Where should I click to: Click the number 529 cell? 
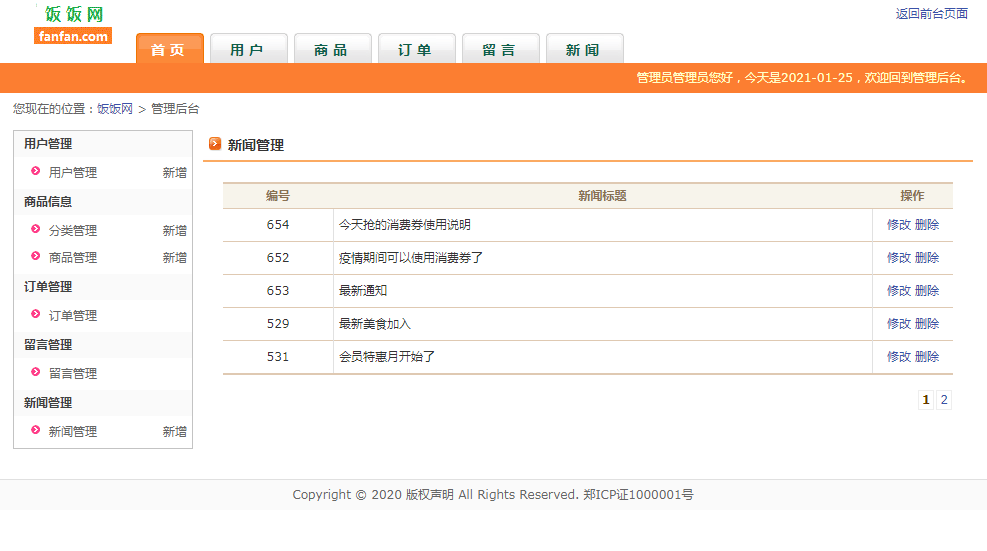[x=278, y=324]
